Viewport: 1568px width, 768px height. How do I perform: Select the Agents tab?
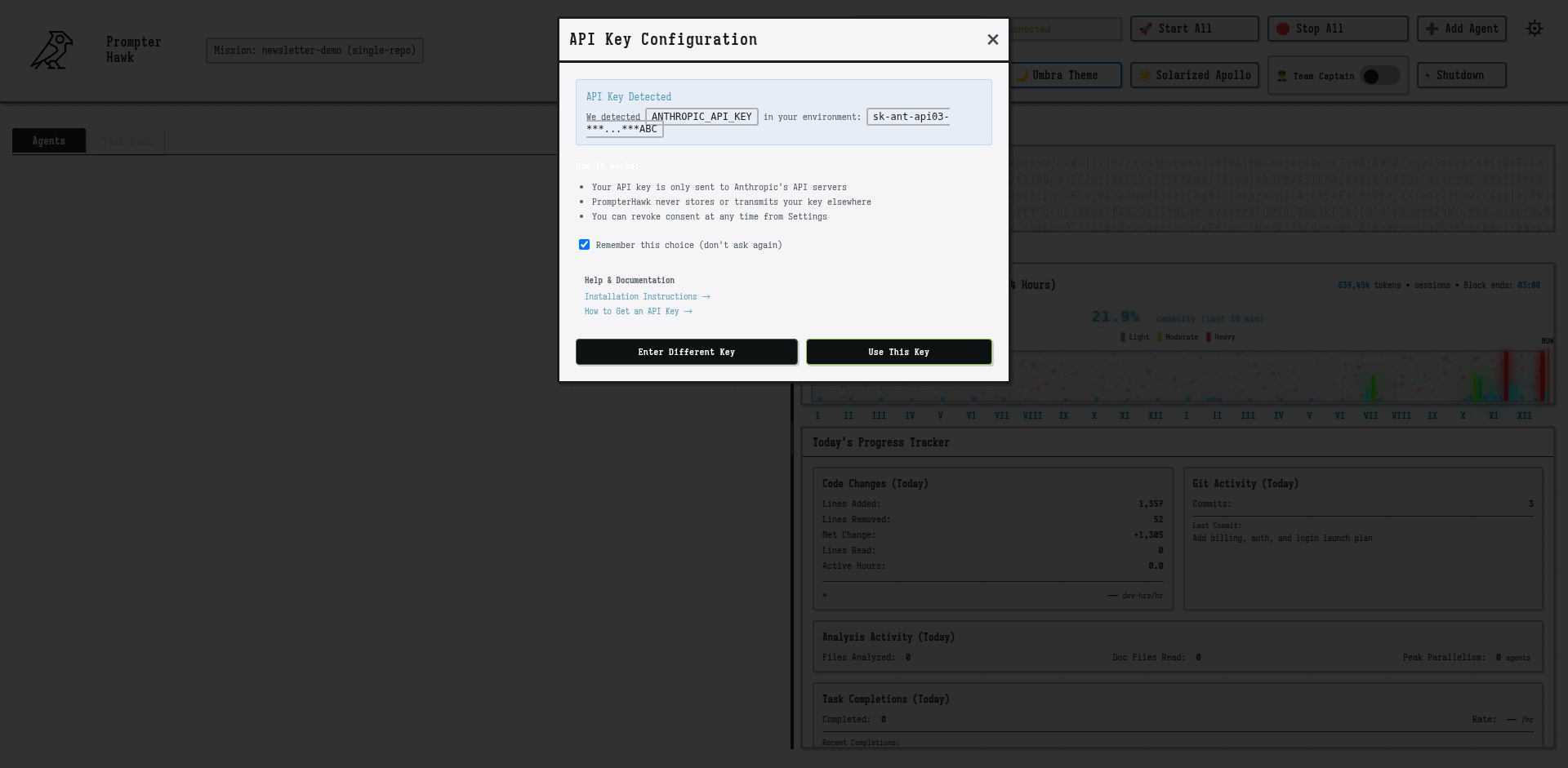(x=48, y=140)
